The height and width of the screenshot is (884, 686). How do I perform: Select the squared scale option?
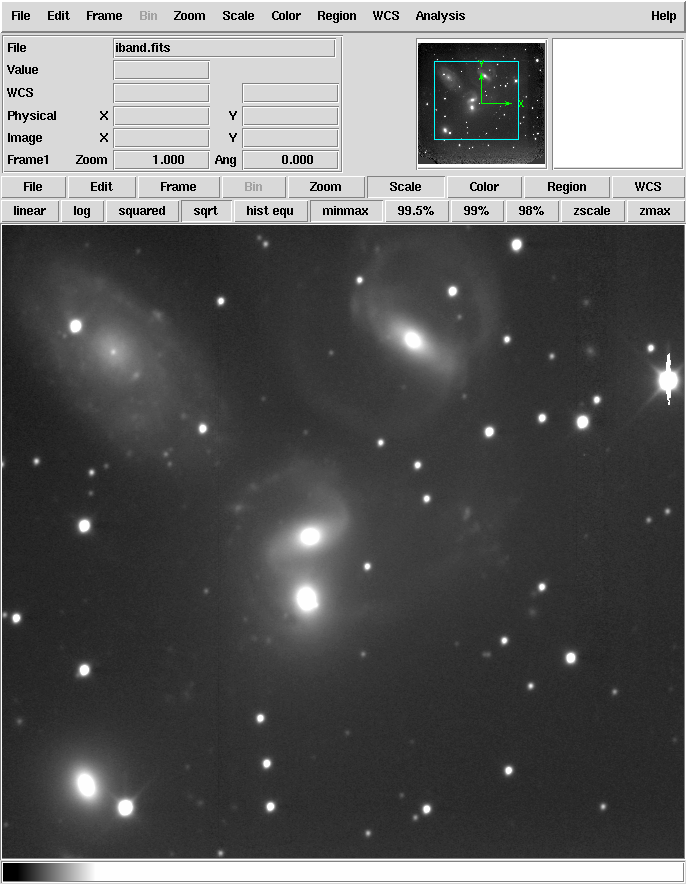142,211
